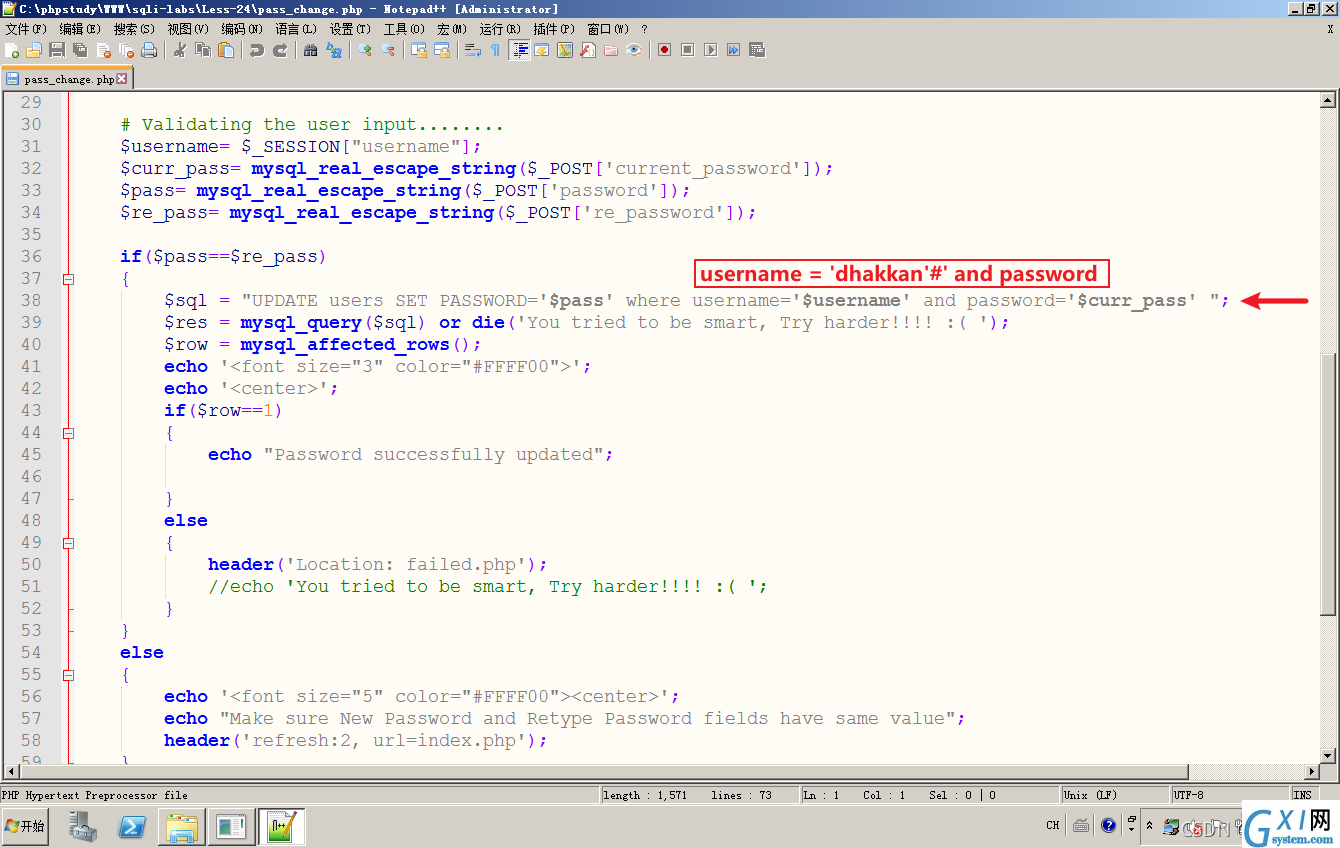Click the Save All toolbar icon
The width and height of the screenshot is (1340, 848).
pos(80,50)
